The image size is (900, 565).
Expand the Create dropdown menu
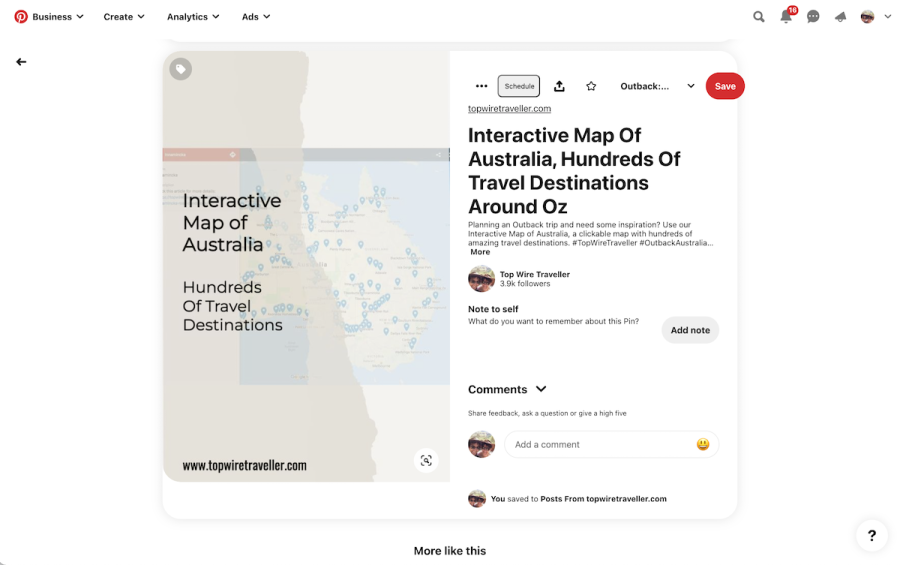124,17
